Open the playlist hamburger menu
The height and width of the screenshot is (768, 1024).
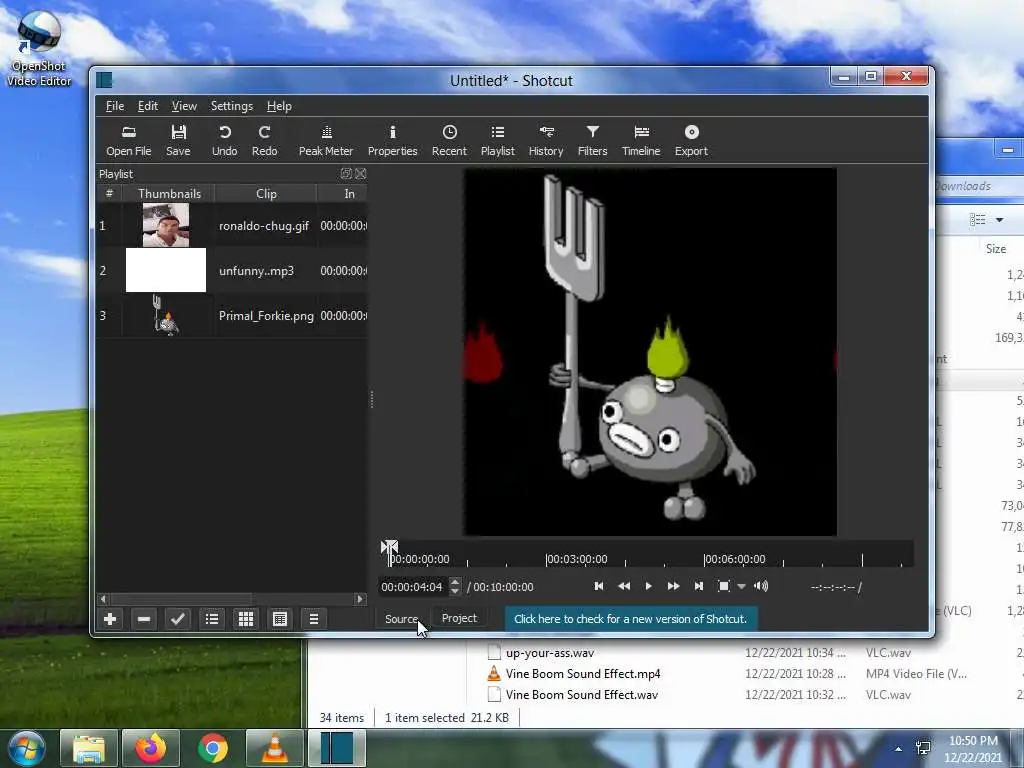[x=313, y=618]
